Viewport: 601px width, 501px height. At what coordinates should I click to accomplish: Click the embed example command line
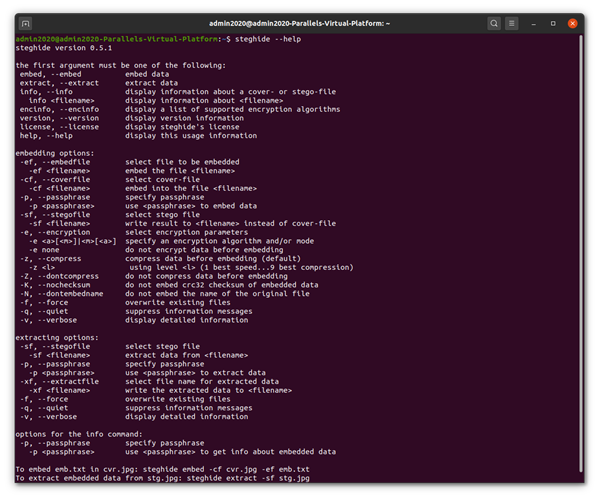(163, 470)
